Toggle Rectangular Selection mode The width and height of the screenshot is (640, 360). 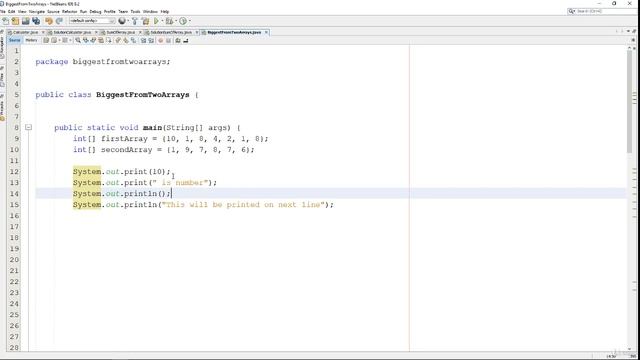coord(109,40)
